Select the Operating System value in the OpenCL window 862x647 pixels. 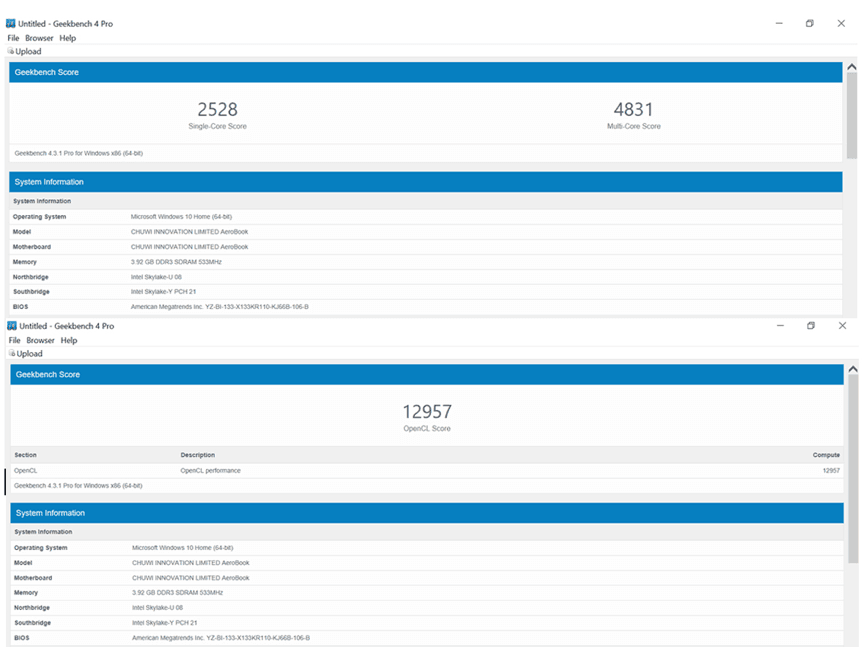[183, 548]
